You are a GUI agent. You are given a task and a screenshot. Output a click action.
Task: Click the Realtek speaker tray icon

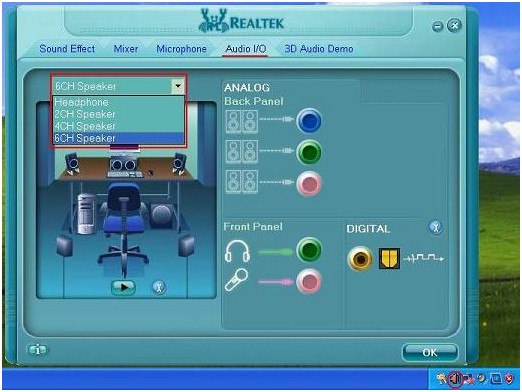[x=454, y=379]
